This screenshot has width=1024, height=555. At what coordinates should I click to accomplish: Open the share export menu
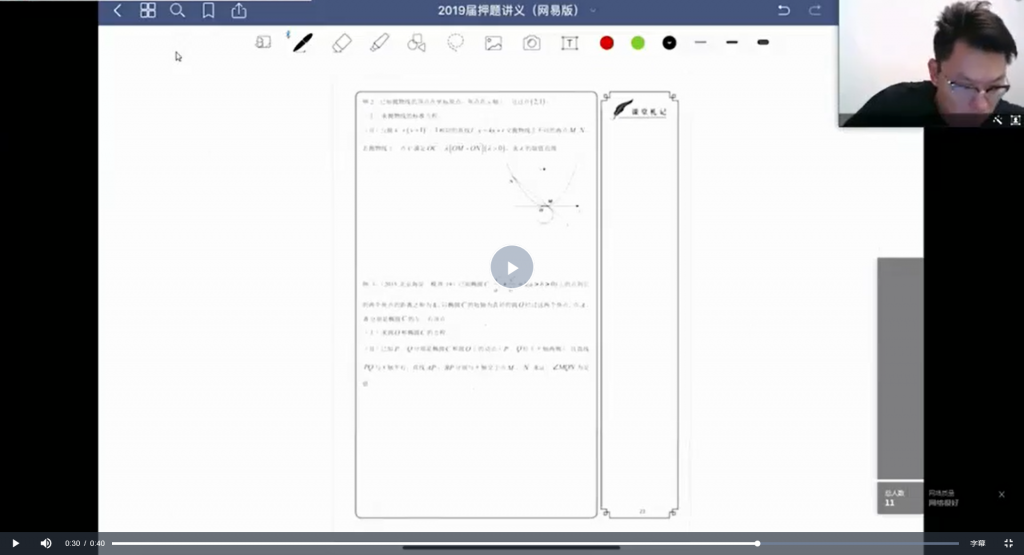(x=239, y=11)
